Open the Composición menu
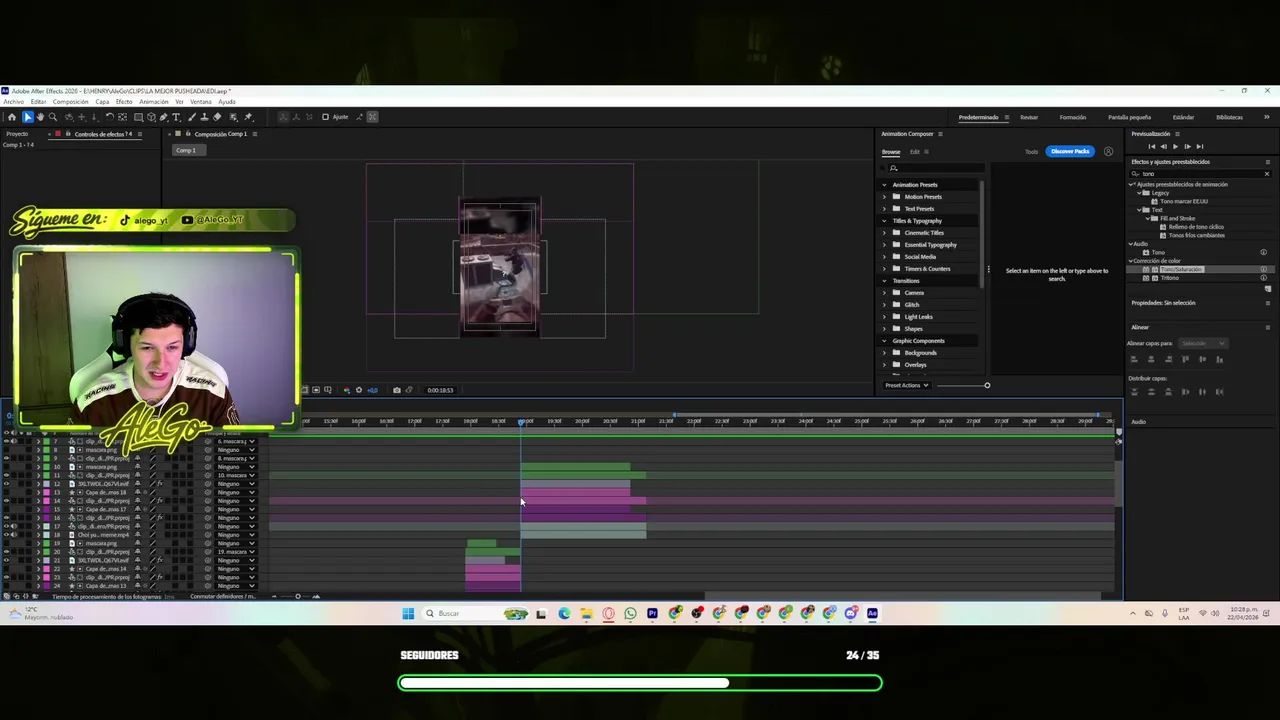Image resolution: width=1280 pixels, height=720 pixels. coord(70,101)
